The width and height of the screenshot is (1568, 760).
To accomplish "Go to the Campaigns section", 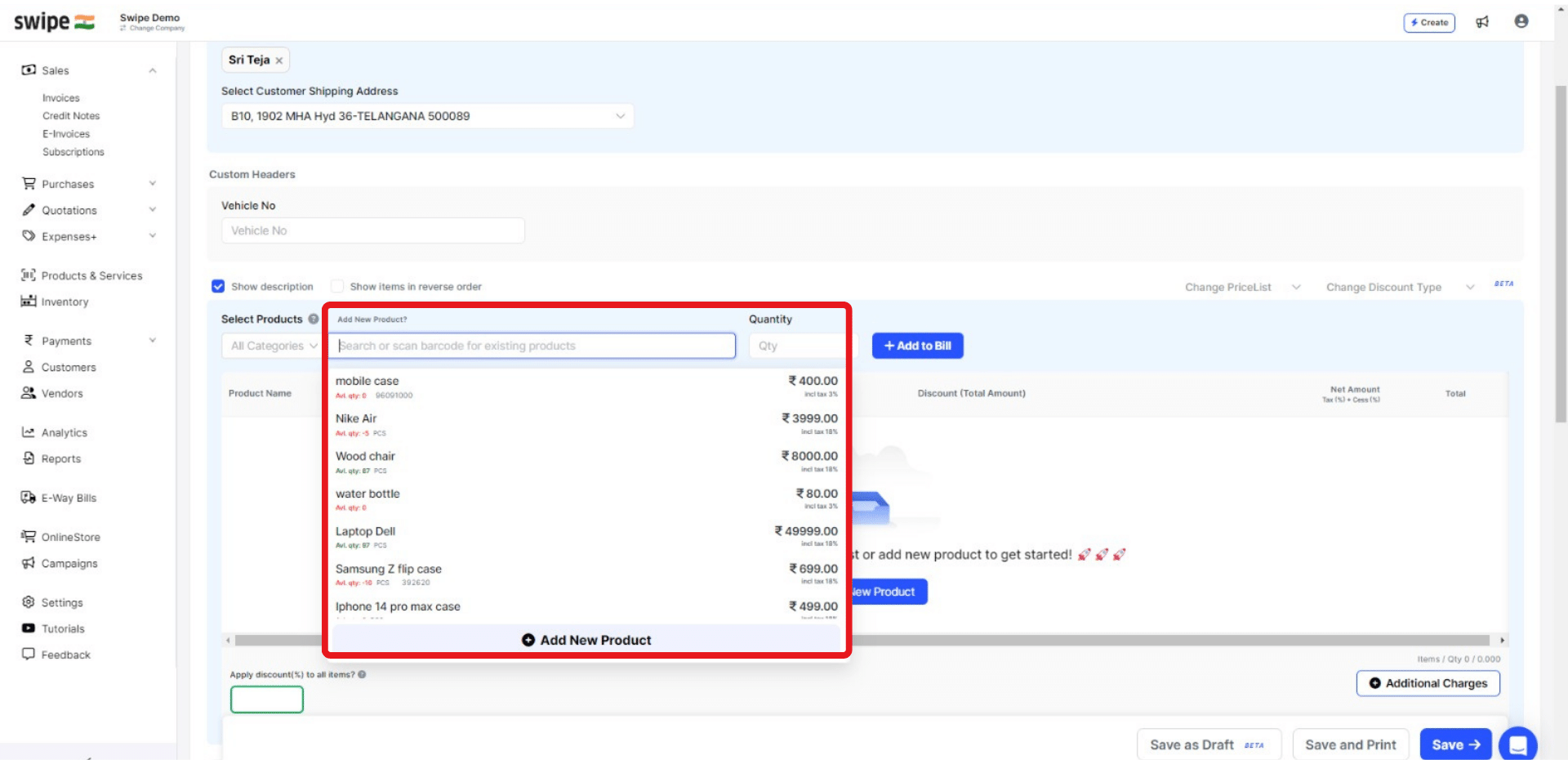I will click(68, 563).
